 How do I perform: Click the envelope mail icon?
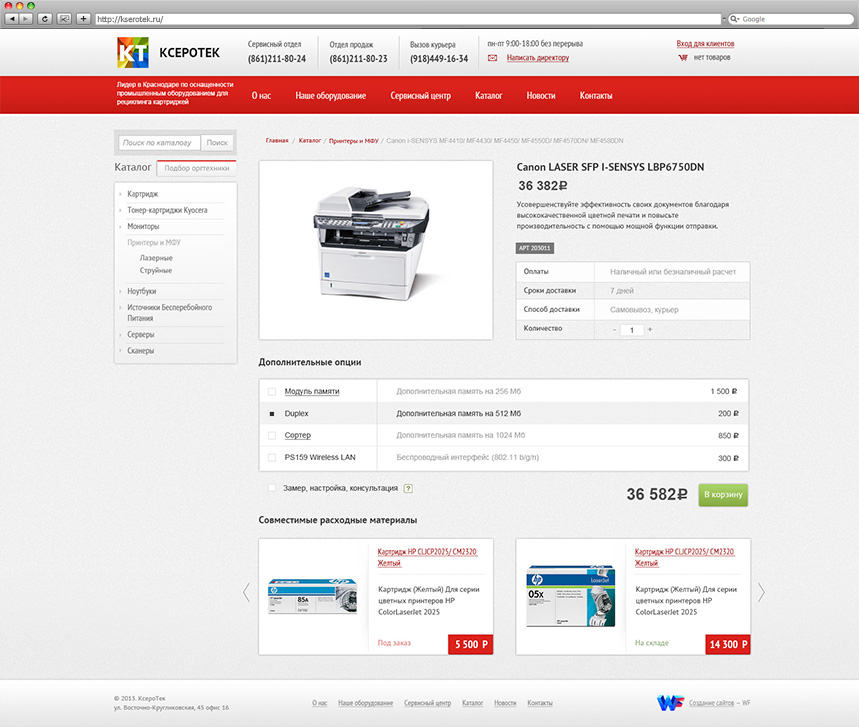point(493,58)
